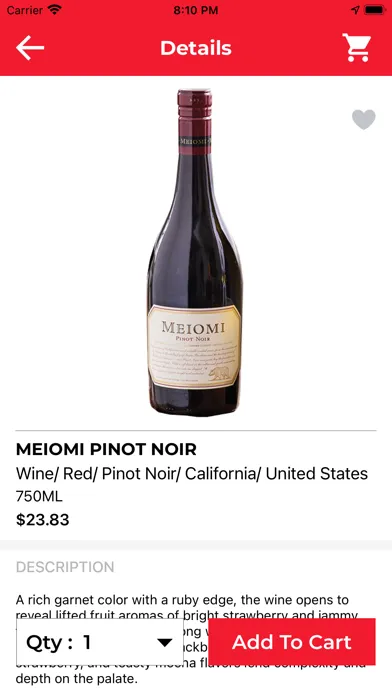392x696 pixels.
Task: Tap the battery indicator icon
Action: click(375, 10)
